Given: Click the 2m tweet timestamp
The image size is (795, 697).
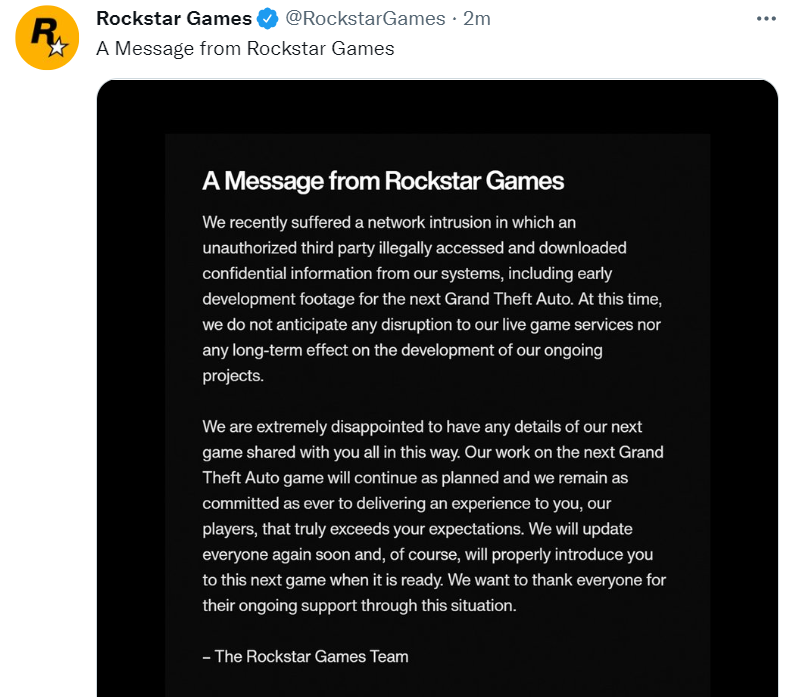Looking at the screenshot, I should 477,19.
